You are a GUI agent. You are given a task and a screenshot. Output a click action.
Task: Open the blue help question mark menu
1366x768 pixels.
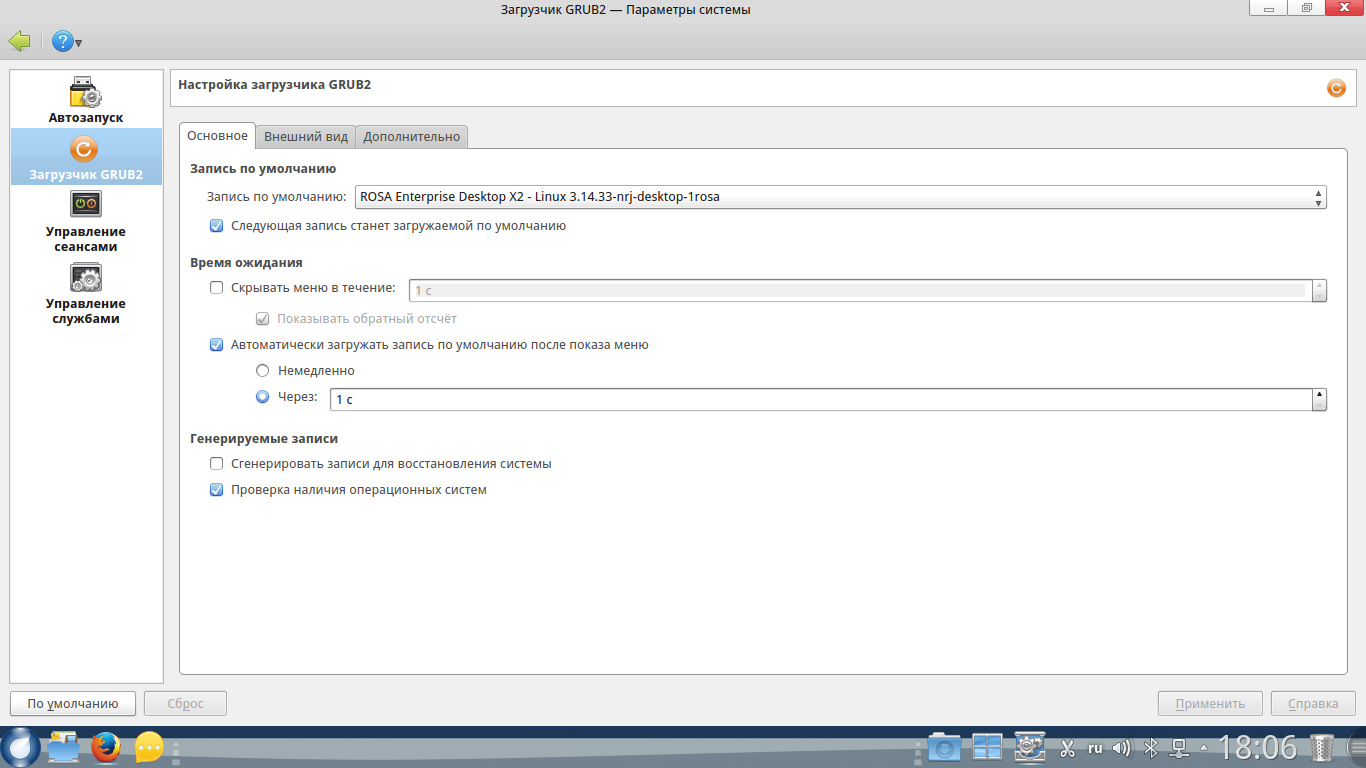(x=66, y=41)
